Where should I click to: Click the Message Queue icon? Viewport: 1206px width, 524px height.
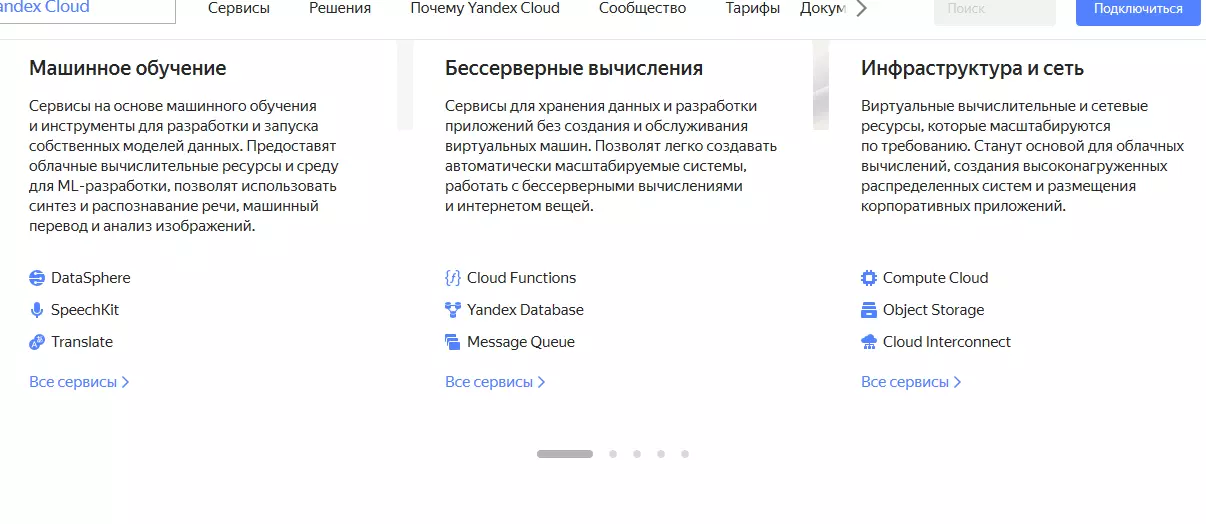coord(453,342)
